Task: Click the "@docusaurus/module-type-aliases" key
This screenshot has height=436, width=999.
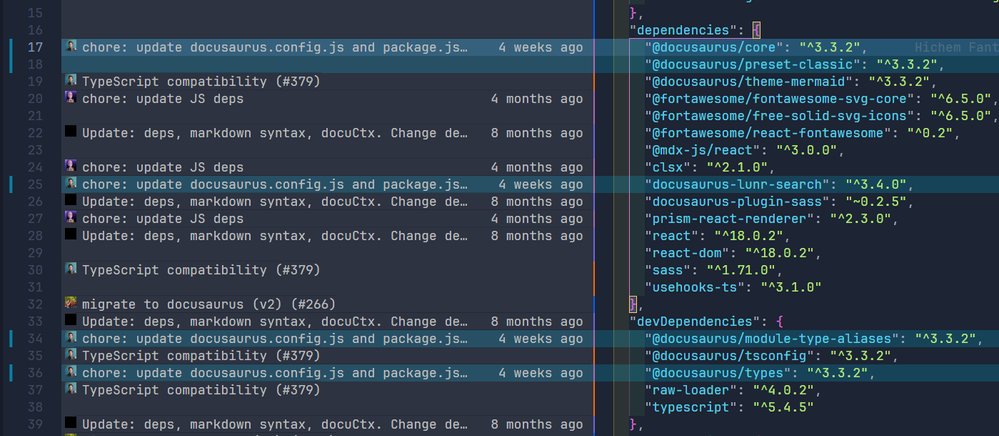Action: [772, 338]
